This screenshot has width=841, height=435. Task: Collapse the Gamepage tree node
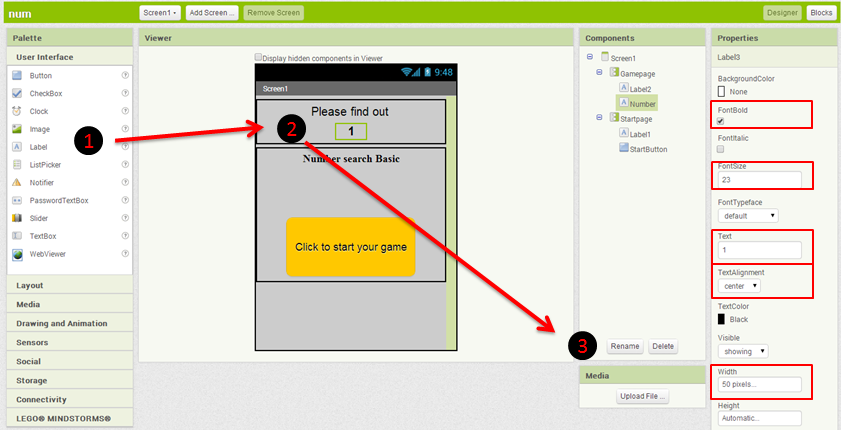(600, 72)
